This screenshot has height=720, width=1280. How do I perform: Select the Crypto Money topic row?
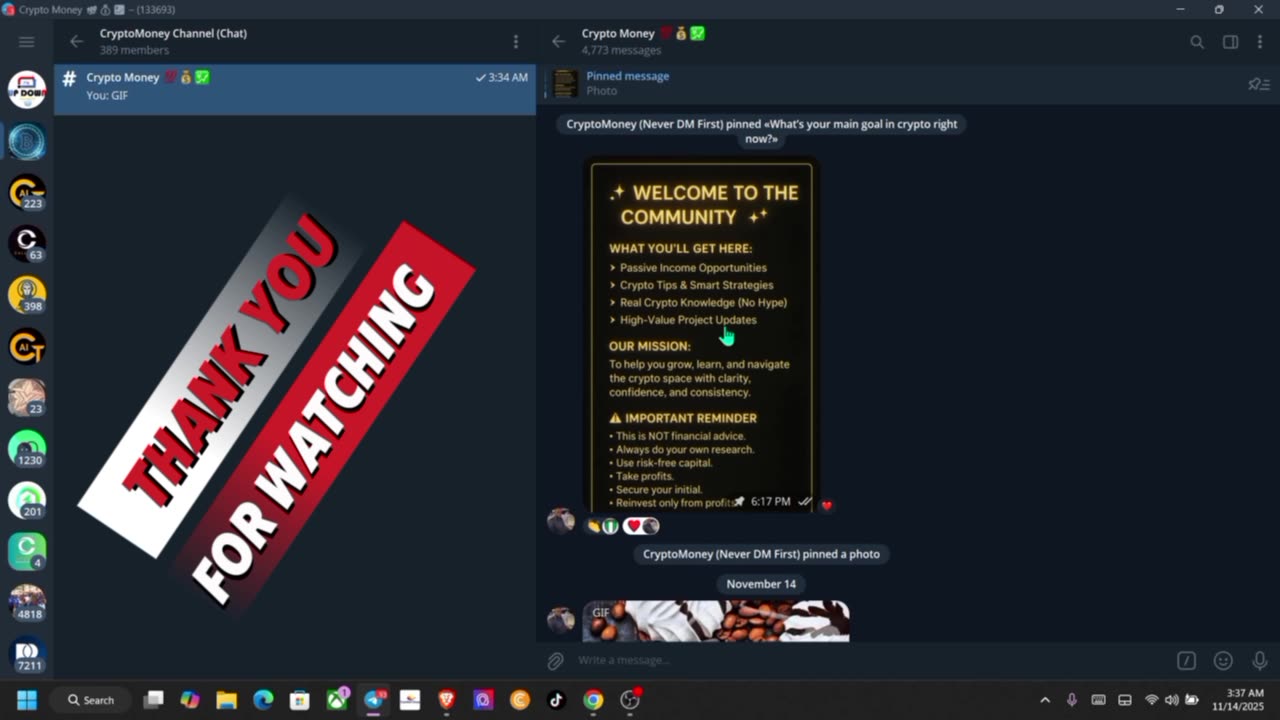pos(295,88)
